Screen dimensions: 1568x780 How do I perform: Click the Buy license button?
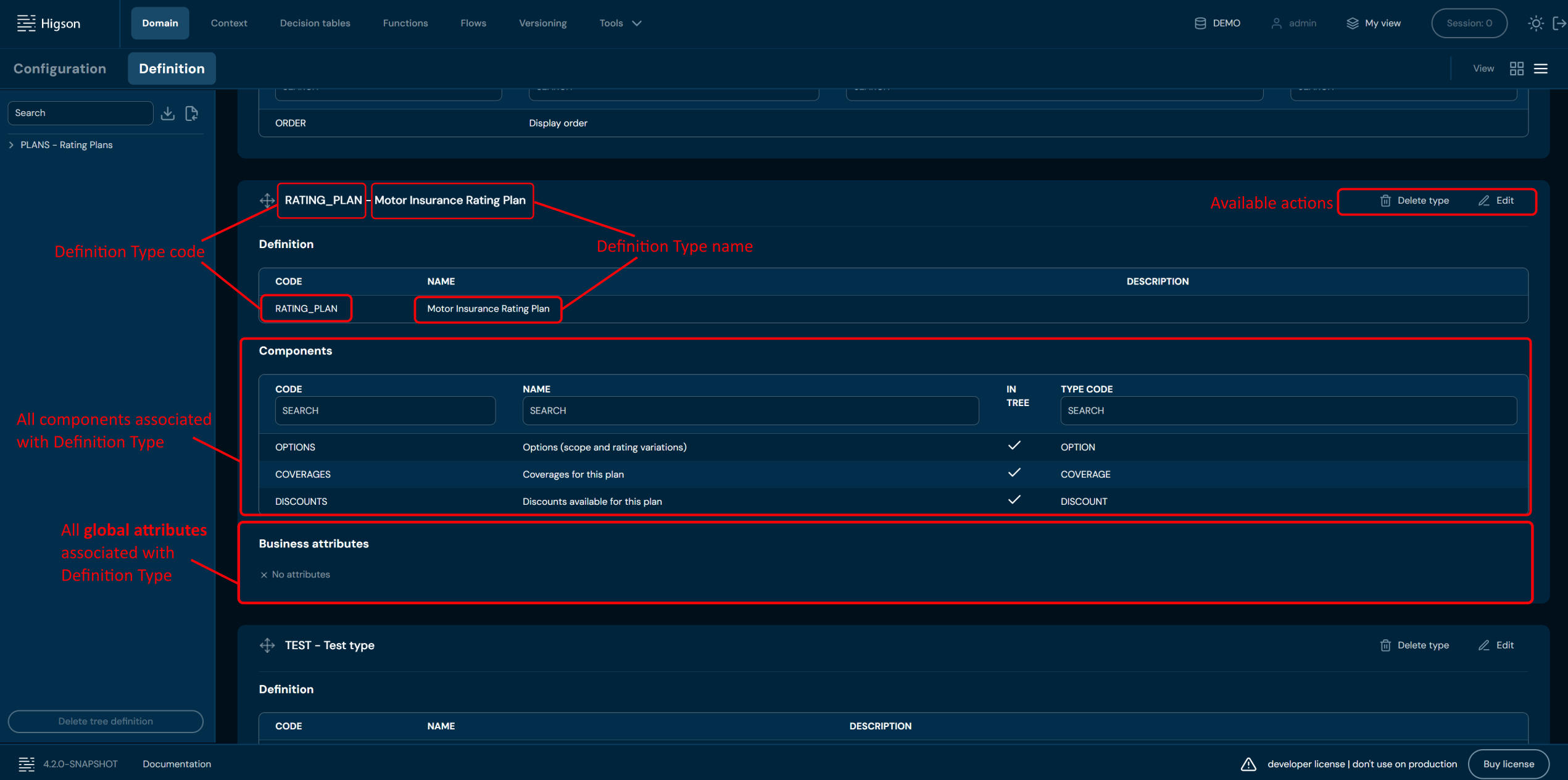pyautogui.click(x=1508, y=764)
